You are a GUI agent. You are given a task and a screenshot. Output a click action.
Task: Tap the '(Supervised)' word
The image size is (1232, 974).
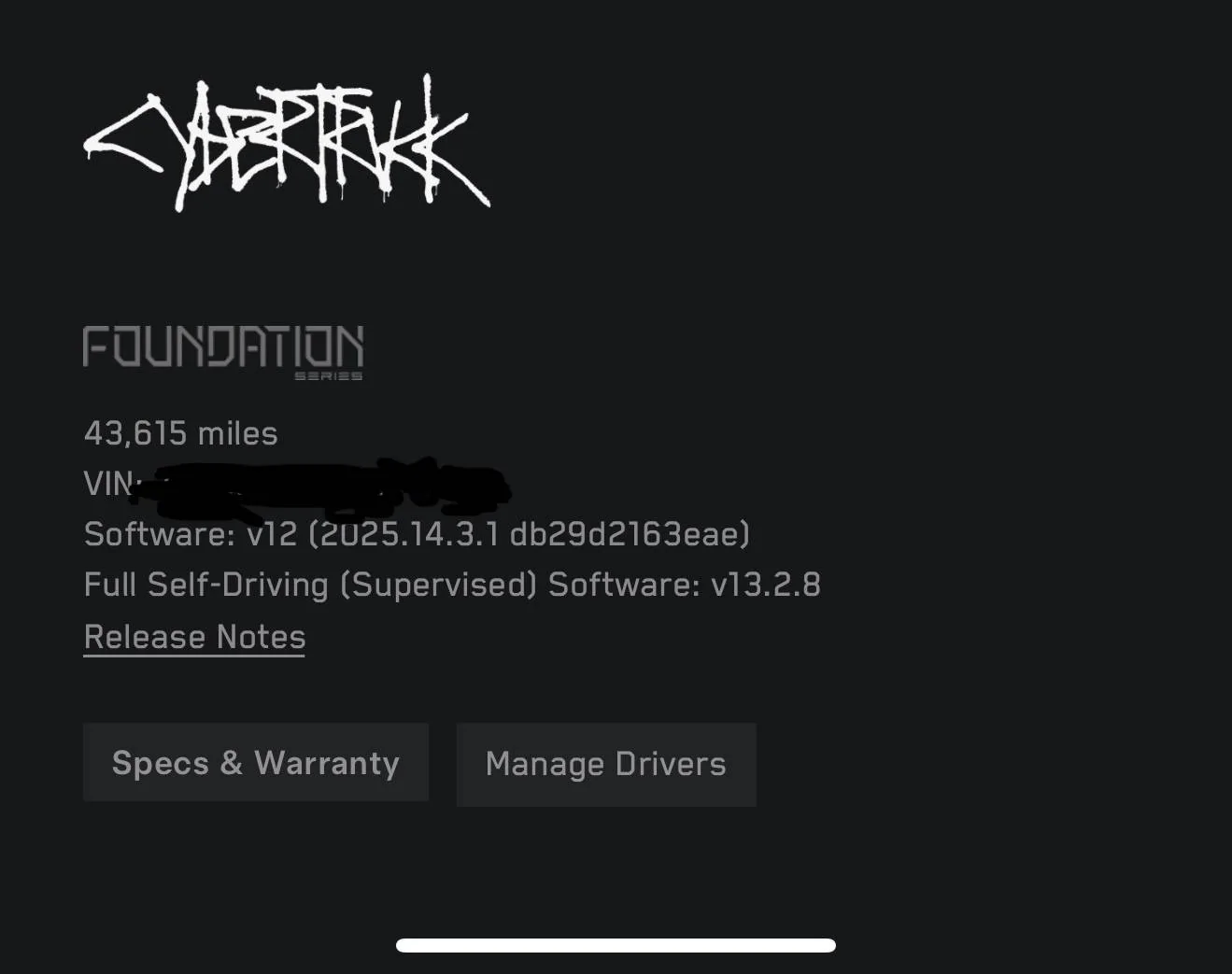click(438, 586)
